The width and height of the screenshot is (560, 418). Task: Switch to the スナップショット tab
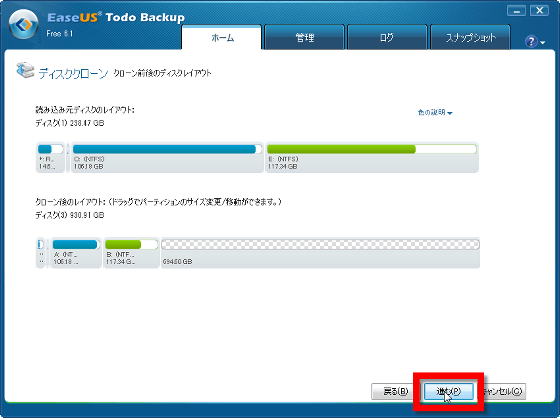pos(470,38)
